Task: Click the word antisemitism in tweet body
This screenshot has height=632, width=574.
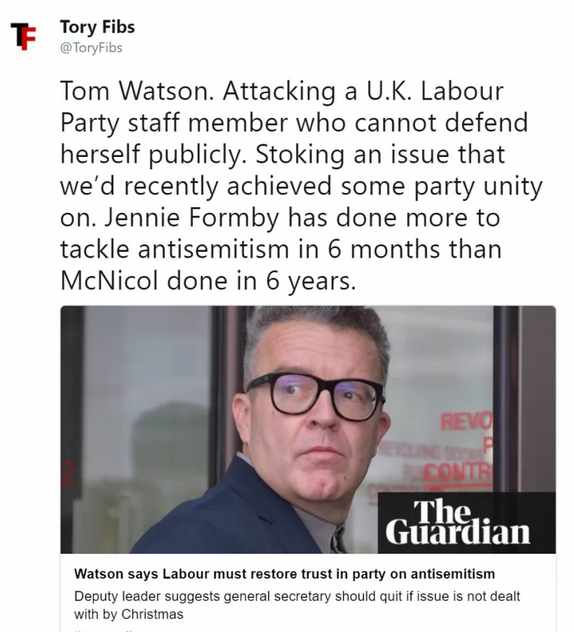Action: (214, 249)
